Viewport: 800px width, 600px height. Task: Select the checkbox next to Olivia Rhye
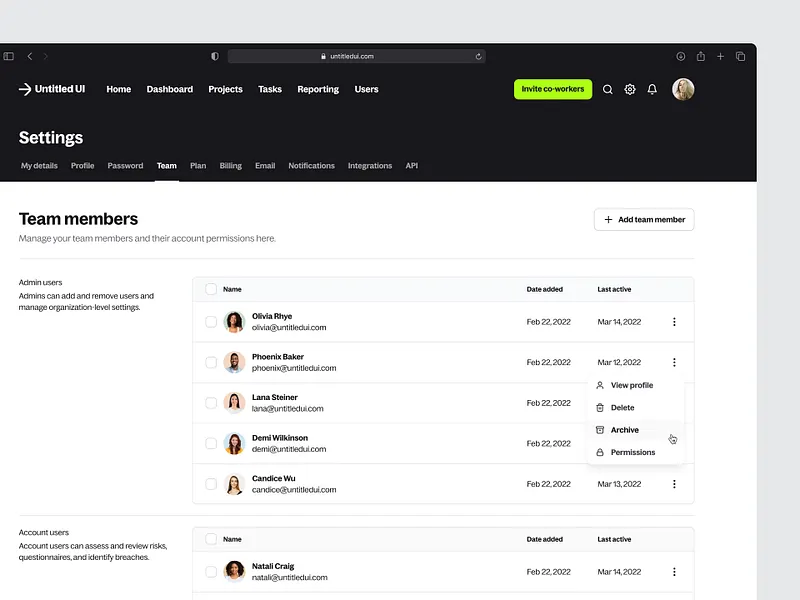211,322
